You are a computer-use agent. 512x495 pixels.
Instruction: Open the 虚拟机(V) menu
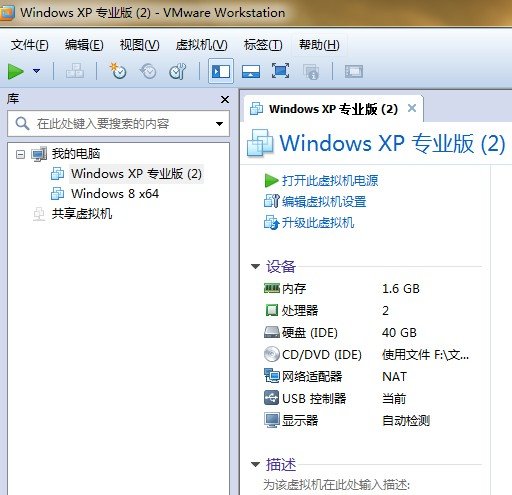click(x=201, y=45)
